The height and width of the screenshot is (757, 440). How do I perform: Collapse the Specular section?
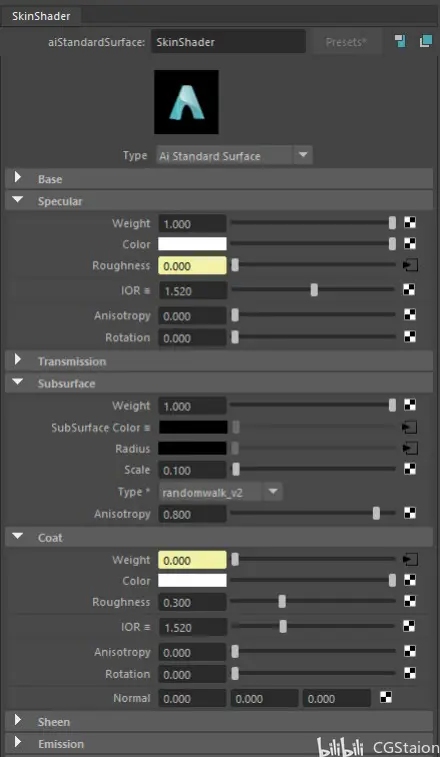(x=18, y=200)
